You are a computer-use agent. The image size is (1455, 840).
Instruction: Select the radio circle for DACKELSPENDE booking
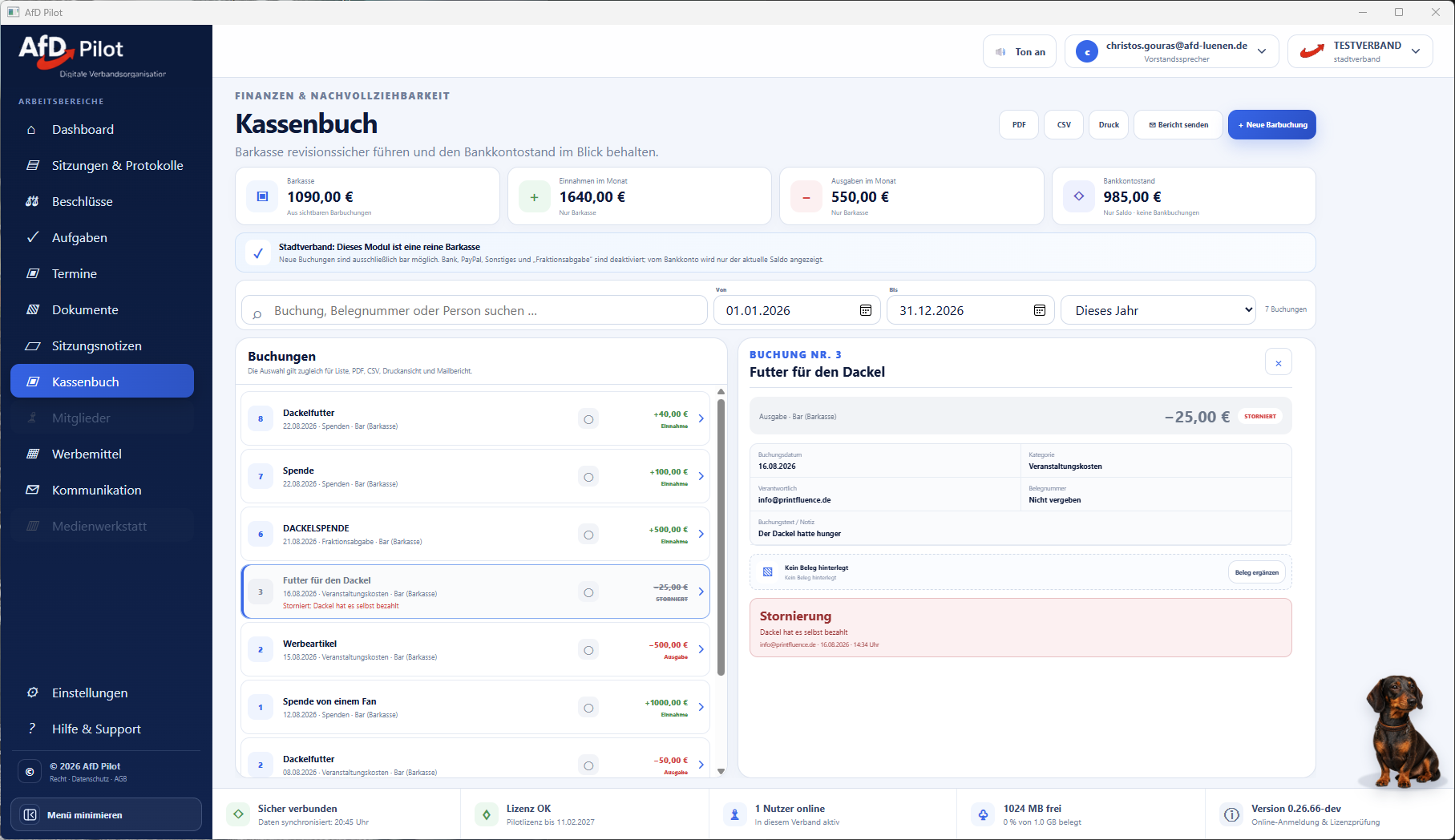coord(588,535)
